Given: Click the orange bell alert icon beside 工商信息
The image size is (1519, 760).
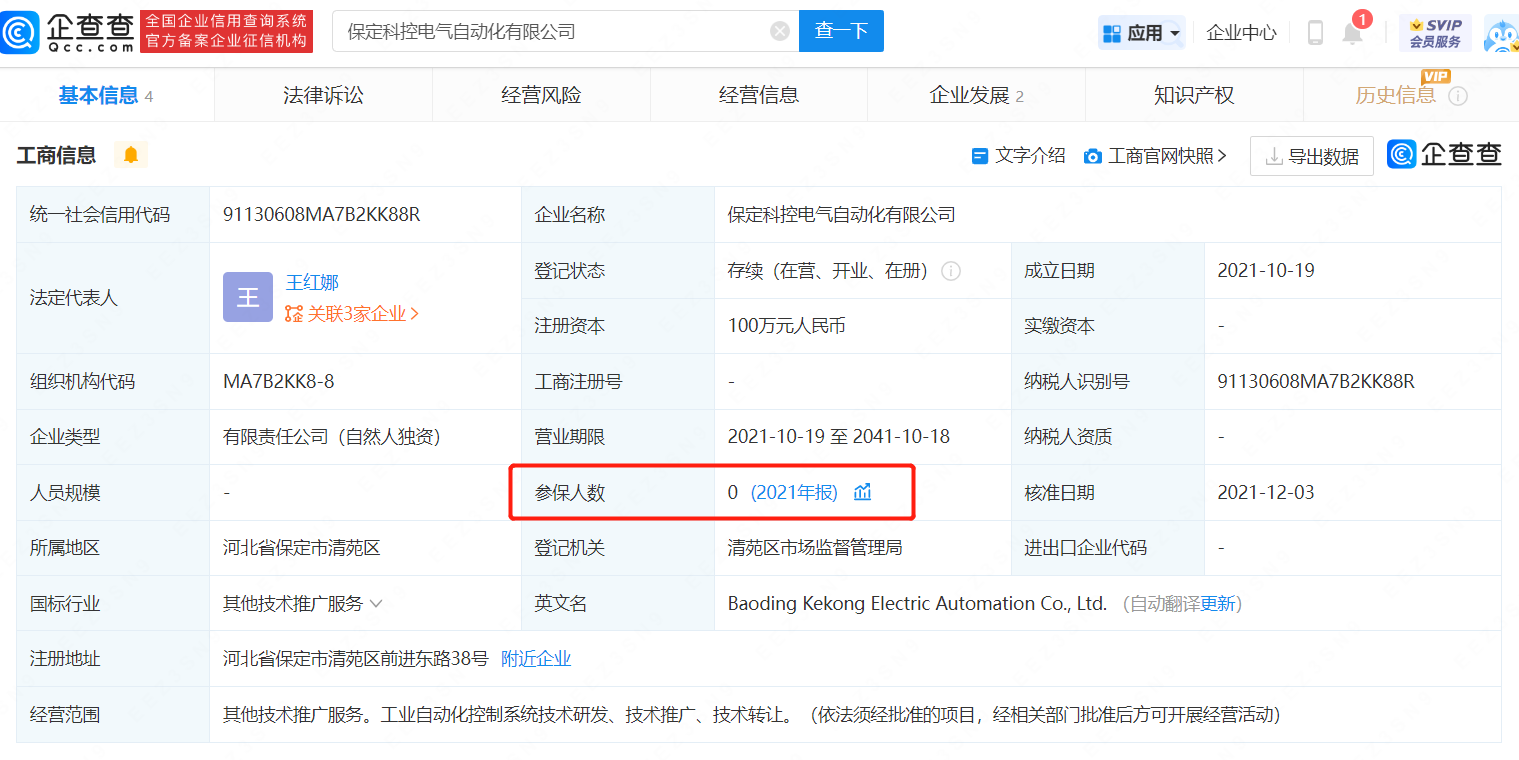Looking at the screenshot, I should [x=131, y=155].
